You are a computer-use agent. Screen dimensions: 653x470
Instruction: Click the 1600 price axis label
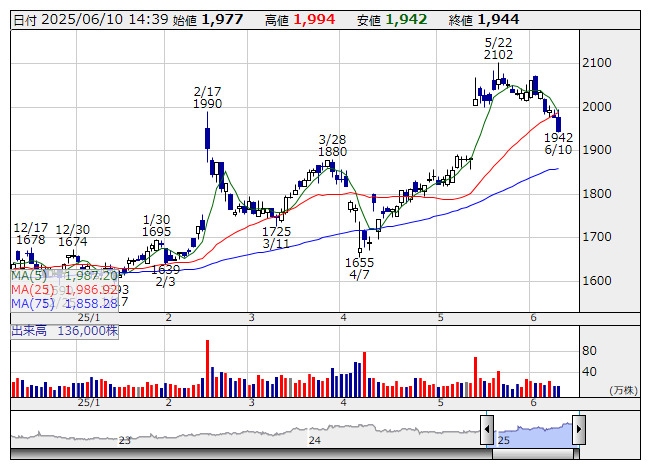(597, 281)
